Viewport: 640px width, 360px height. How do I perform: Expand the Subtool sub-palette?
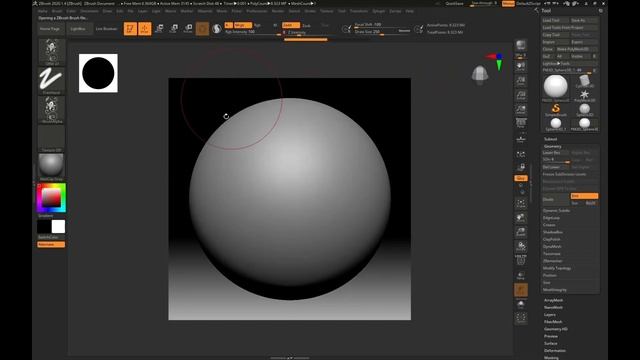coord(551,139)
